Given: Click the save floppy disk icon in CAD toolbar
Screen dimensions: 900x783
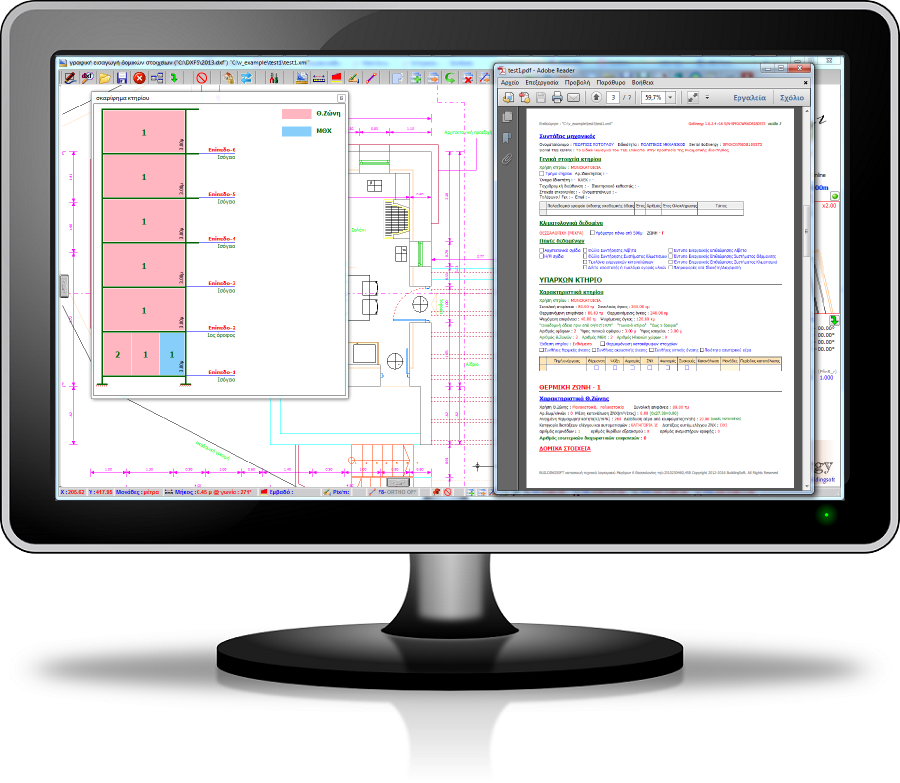Looking at the screenshot, I should 121,77.
